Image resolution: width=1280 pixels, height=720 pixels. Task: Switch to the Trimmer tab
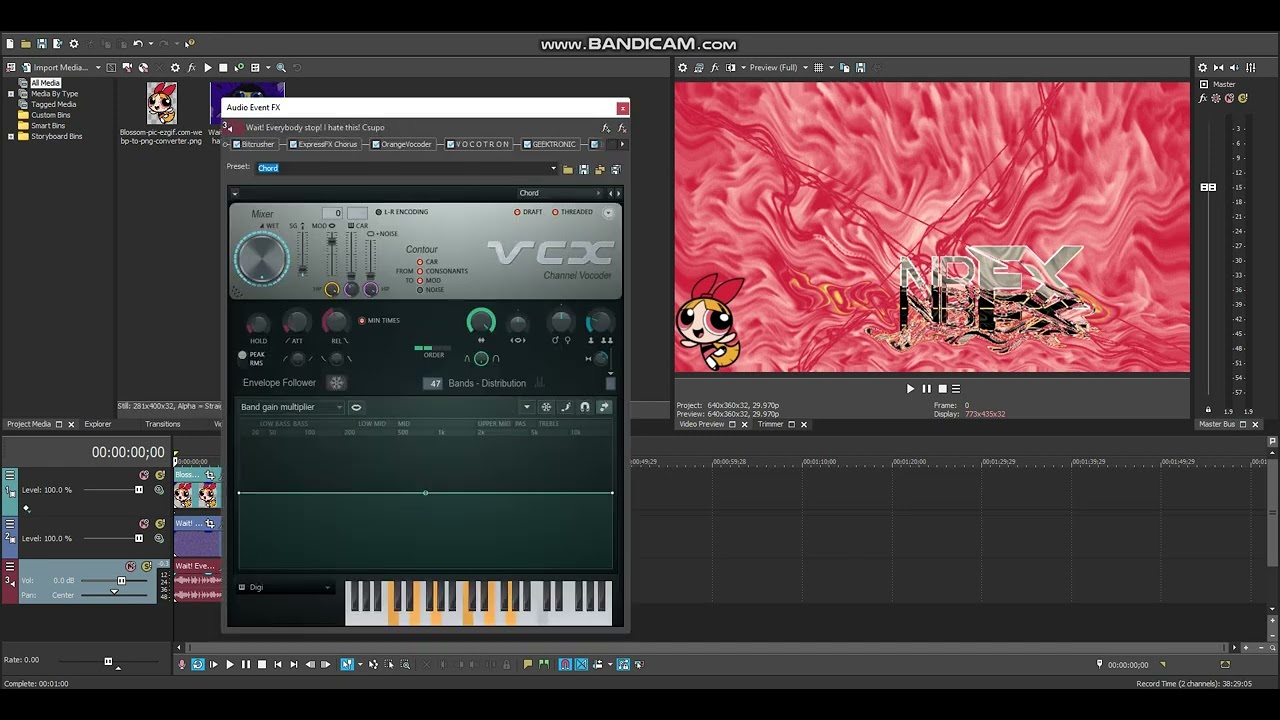pos(770,424)
